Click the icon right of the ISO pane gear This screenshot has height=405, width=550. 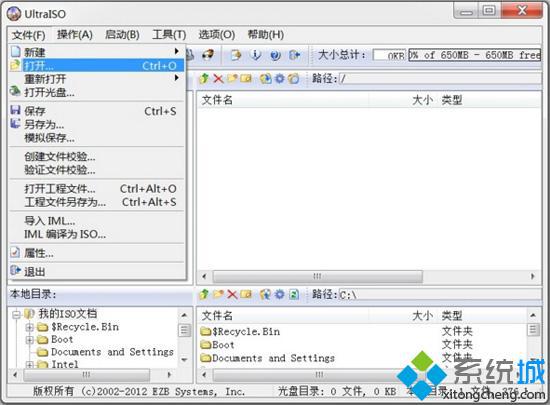294,79
